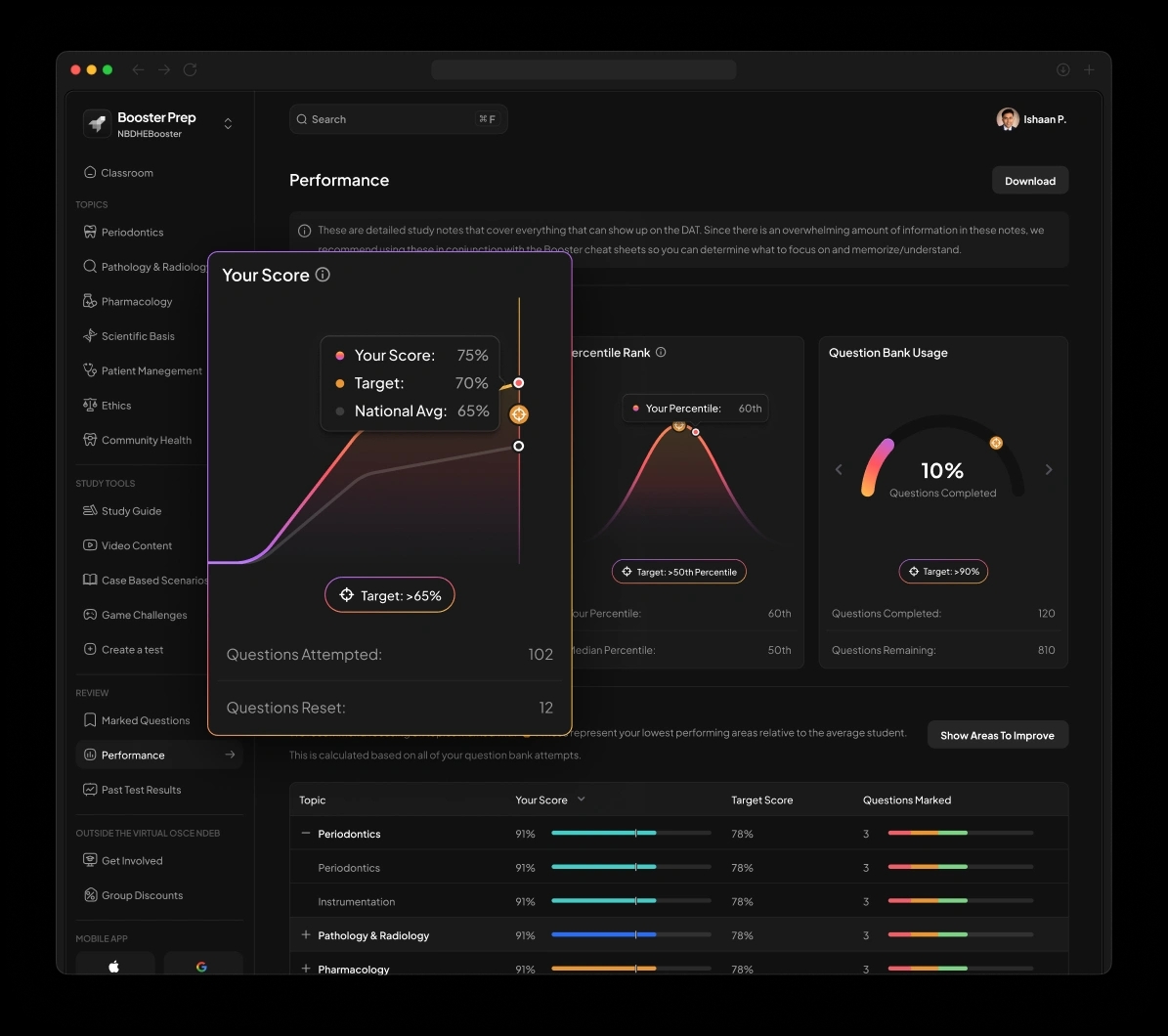The image size is (1168, 1036).
Task: Click the Marked Questions bookmark icon
Action: 90,720
